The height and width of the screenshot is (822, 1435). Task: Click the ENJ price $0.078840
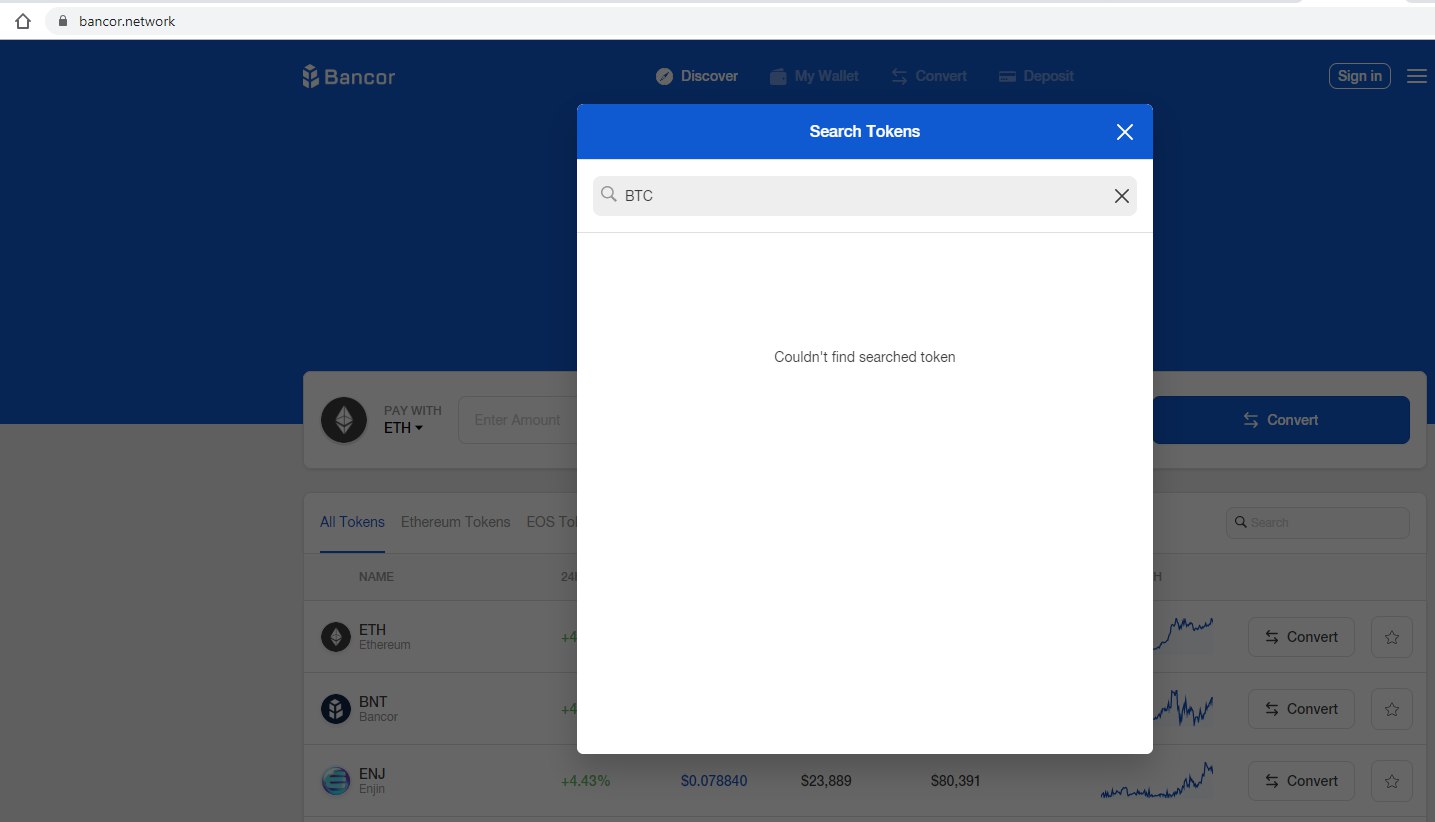[714, 781]
